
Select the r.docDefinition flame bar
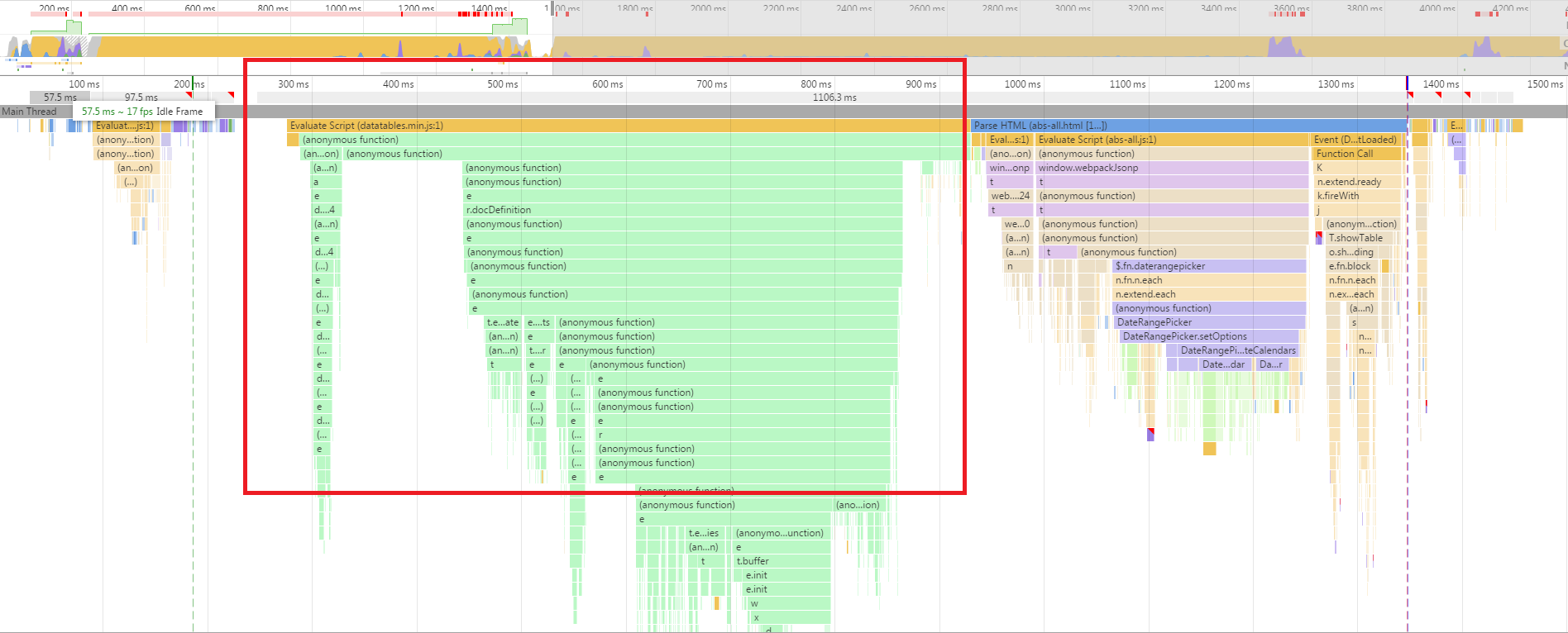click(682, 210)
